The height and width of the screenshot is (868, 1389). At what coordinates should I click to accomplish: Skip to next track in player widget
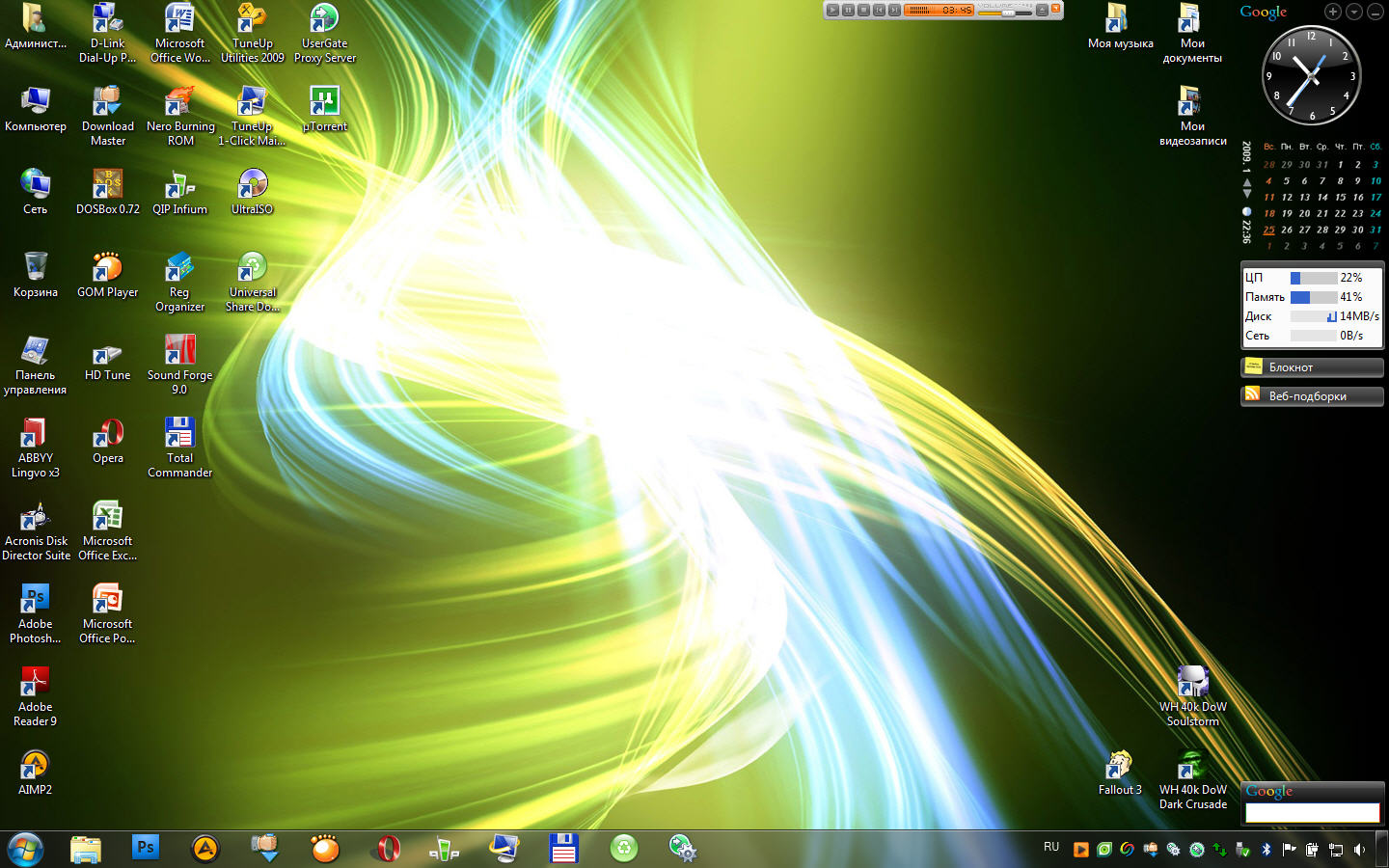click(894, 10)
